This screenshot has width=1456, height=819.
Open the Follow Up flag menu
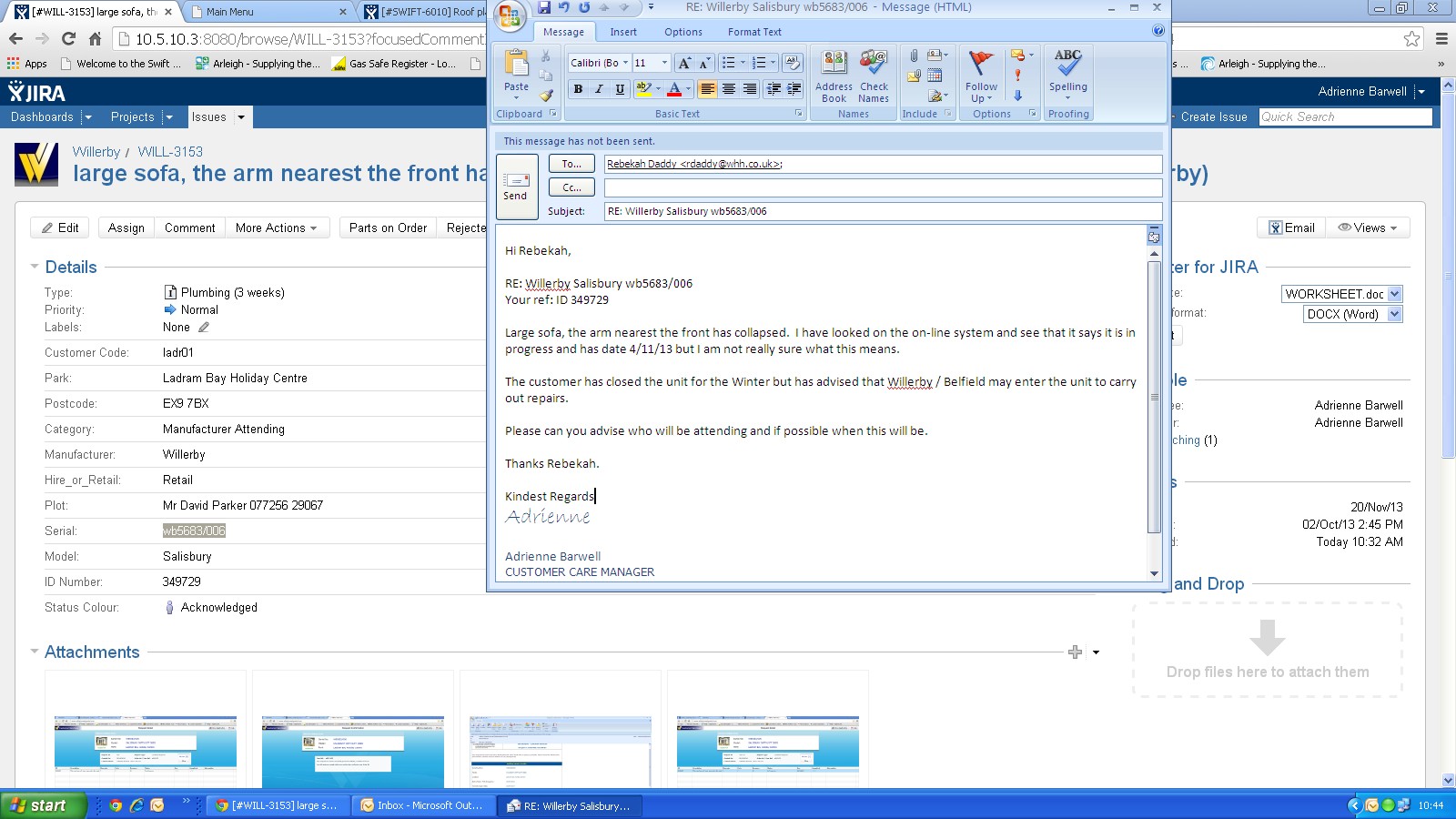[981, 76]
